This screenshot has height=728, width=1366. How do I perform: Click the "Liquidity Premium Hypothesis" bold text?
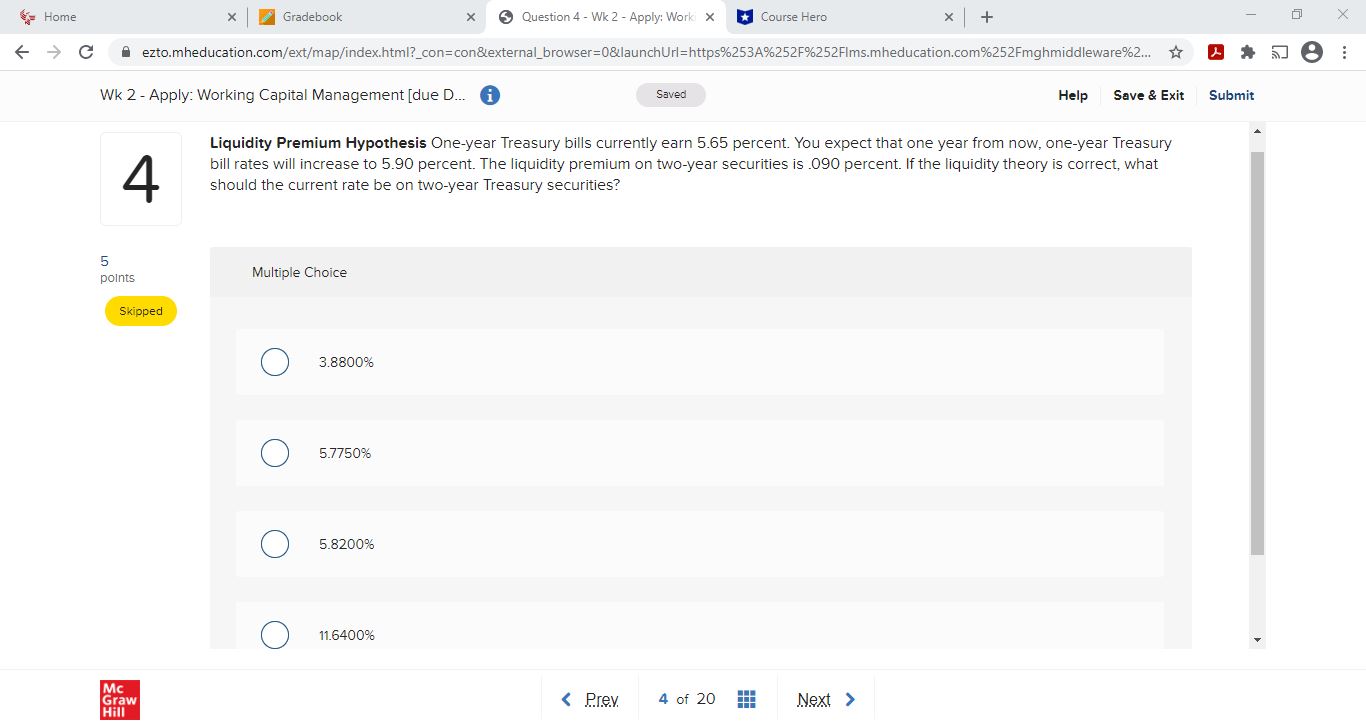(x=318, y=143)
